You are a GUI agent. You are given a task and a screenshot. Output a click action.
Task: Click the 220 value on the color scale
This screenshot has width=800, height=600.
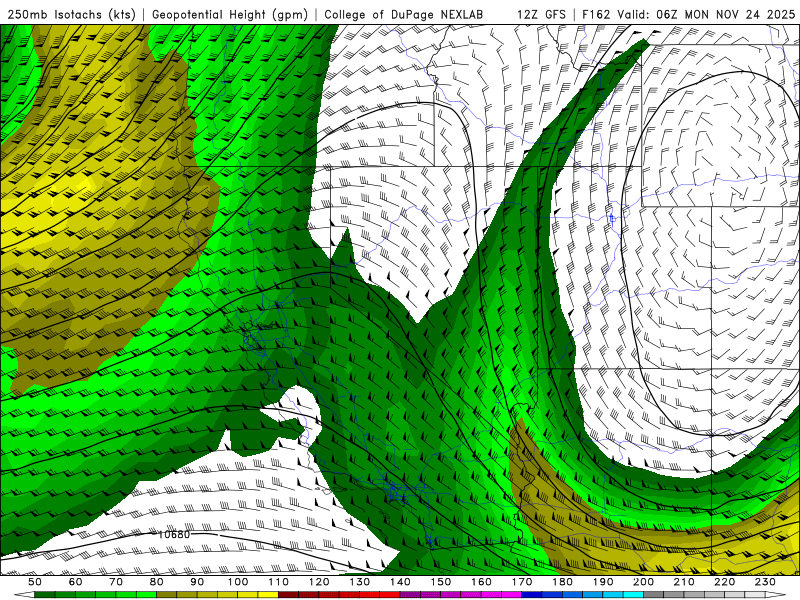(x=724, y=582)
